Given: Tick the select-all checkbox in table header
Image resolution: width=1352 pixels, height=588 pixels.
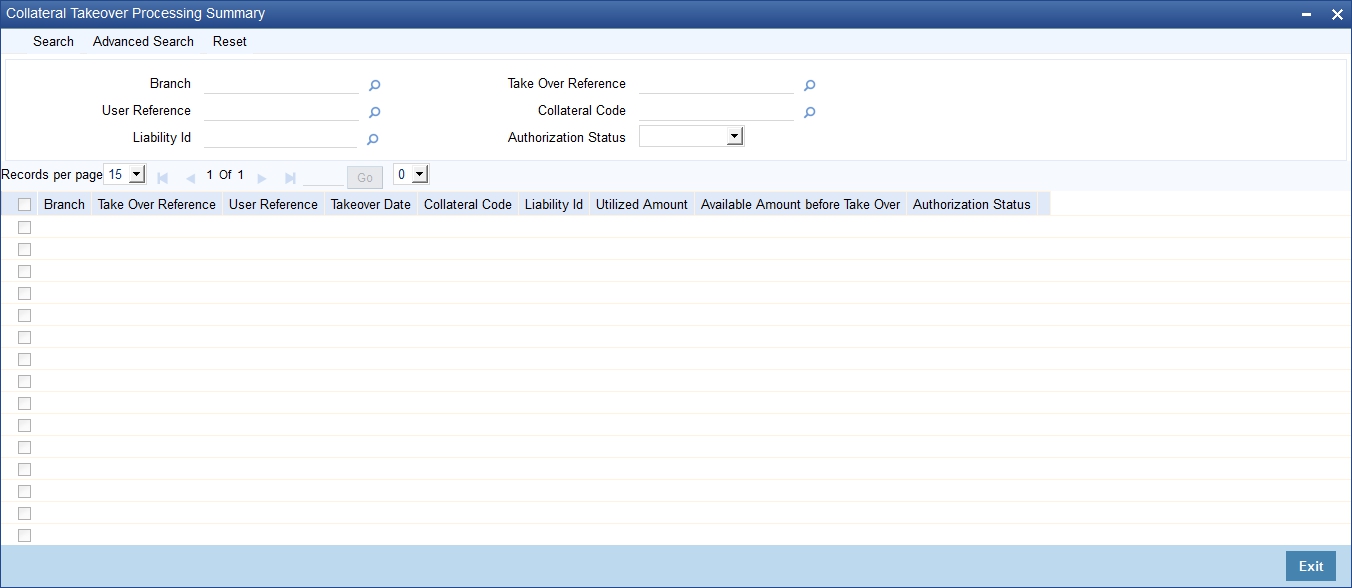Looking at the screenshot, I should [25, 204].
